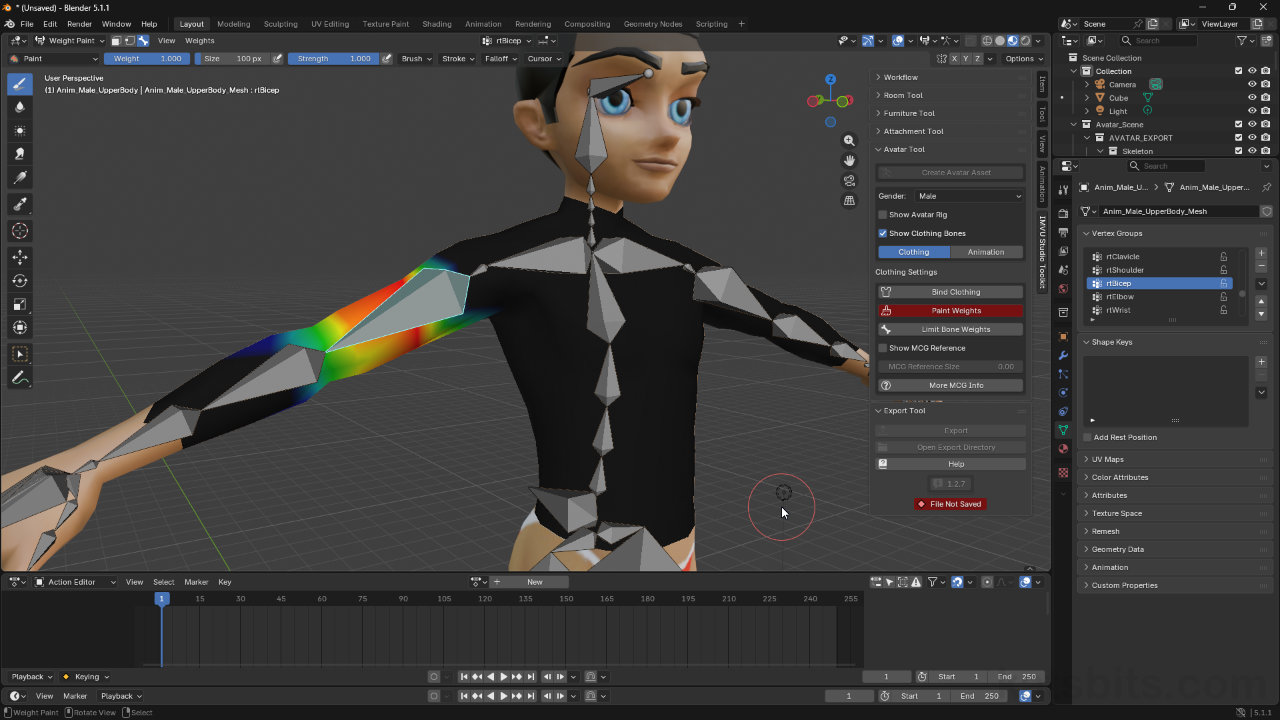Image resolution: width=1280 pixels, height=720 pixels.
Task: Open the Render menu
Action: [79, 24]
